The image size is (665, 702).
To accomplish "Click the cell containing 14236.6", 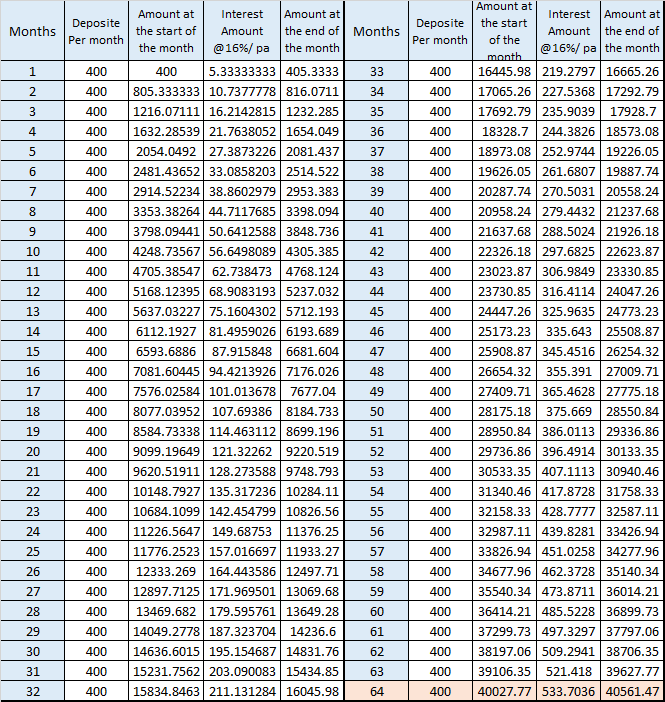I will click(x=312, y=631).
